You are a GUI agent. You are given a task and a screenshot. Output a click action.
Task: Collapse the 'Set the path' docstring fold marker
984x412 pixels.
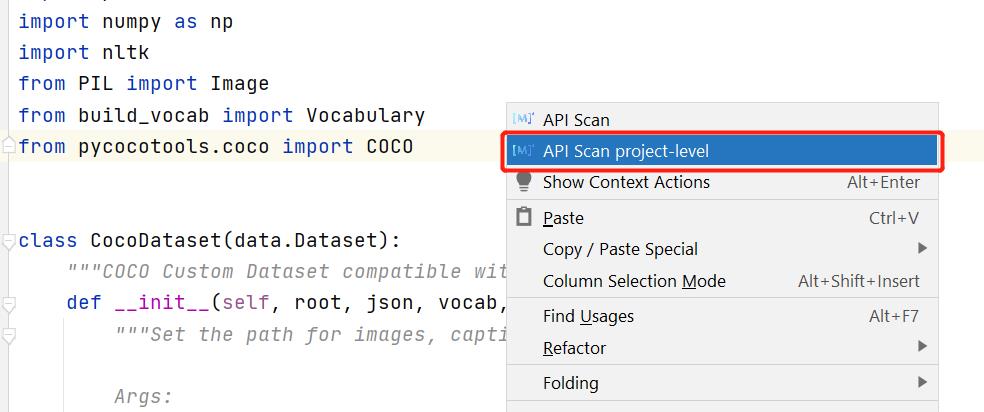[x=9, y=334]
